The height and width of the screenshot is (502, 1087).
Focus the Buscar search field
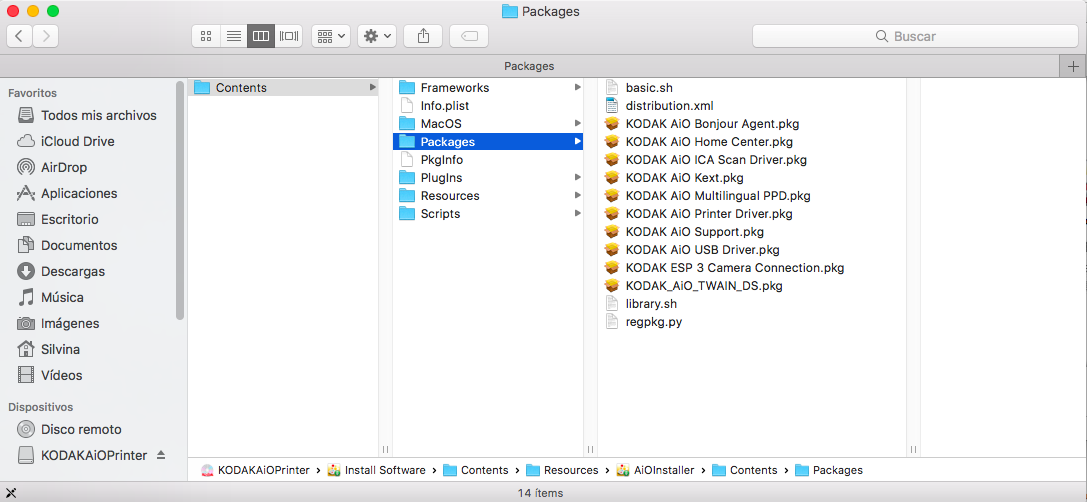click(915, 36)
